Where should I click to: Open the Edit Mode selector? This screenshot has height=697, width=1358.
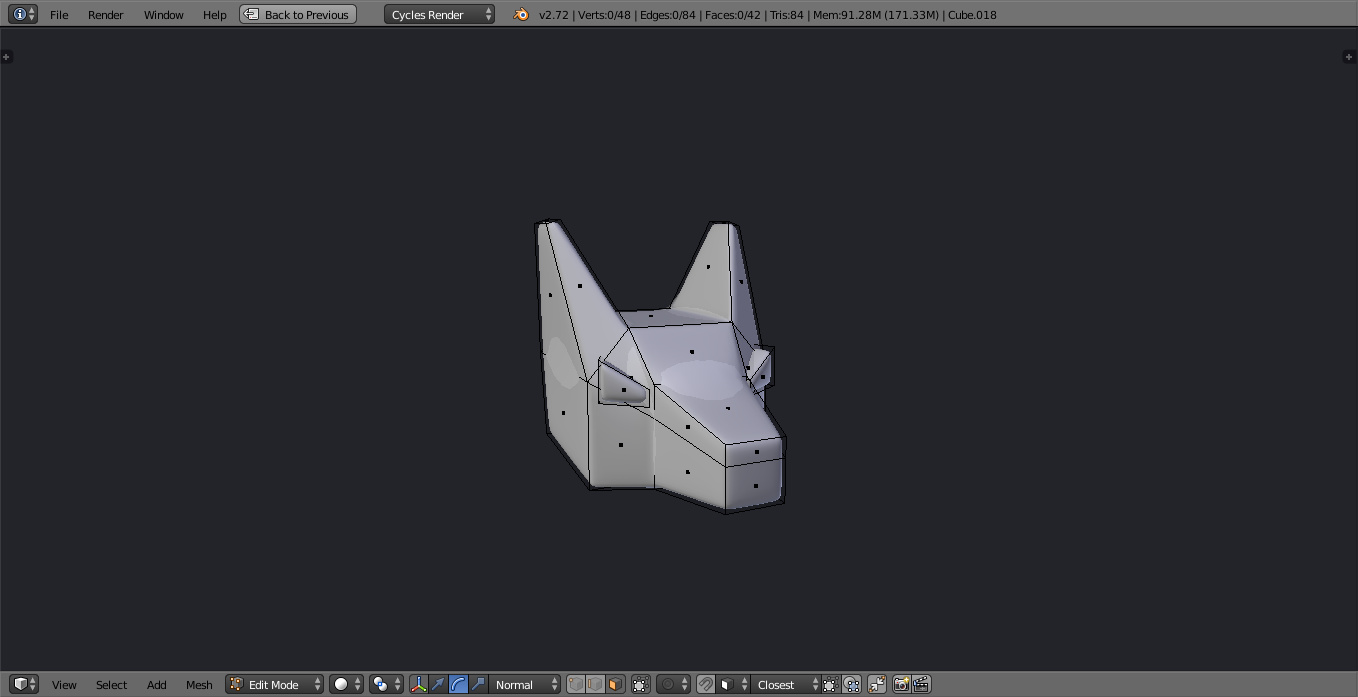[274, 684]
